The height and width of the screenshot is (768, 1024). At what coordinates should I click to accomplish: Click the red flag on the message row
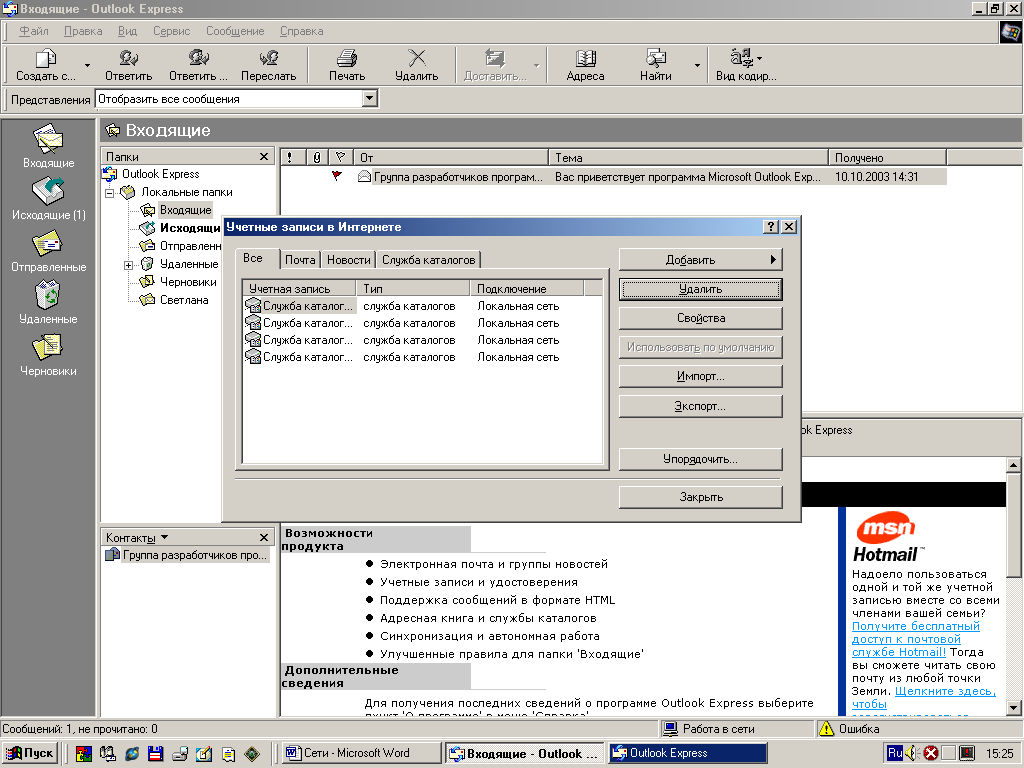pyautogui.click(x=337, y=176)
